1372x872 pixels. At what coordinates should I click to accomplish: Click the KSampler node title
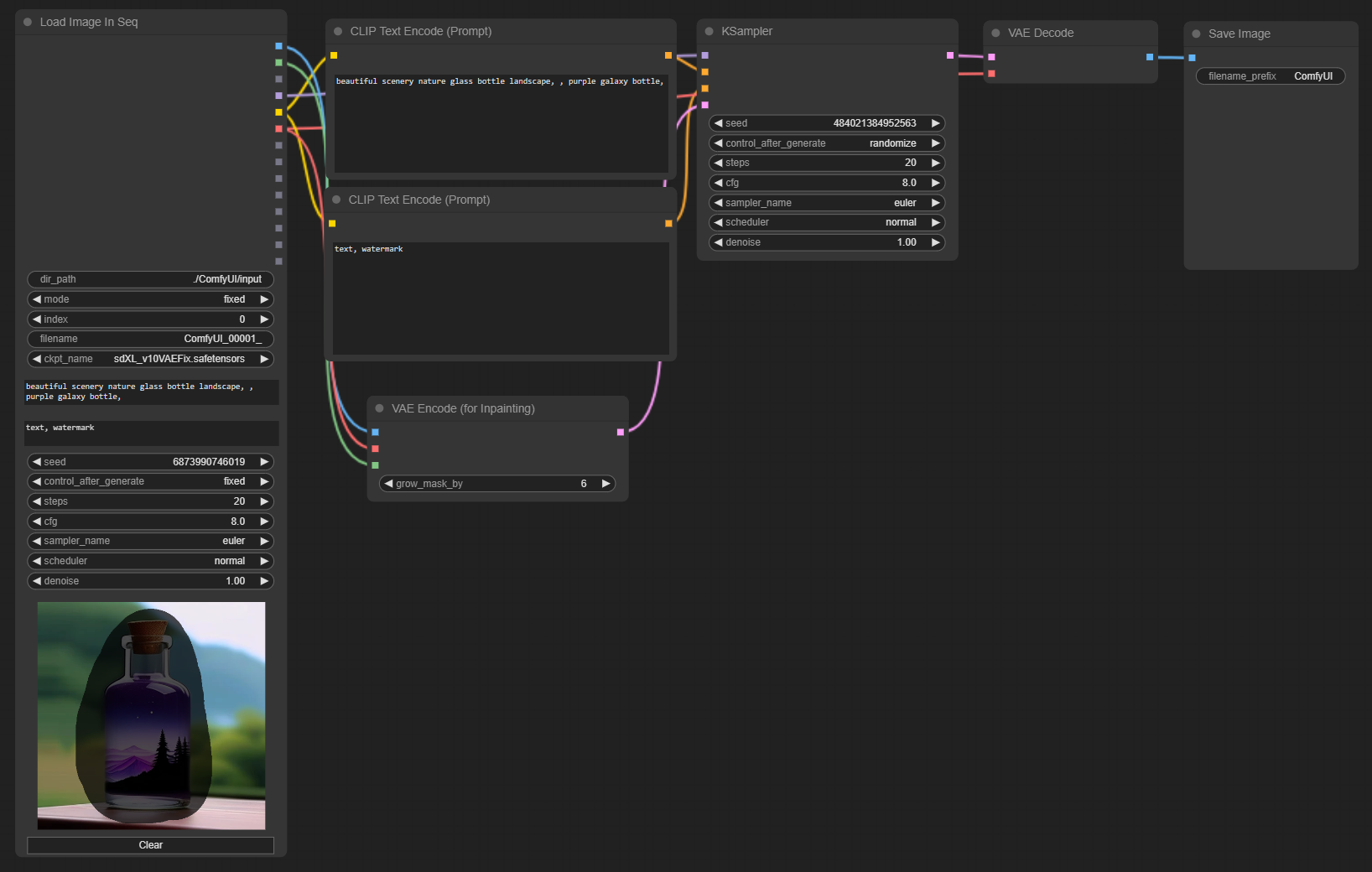tap(746, 32)
